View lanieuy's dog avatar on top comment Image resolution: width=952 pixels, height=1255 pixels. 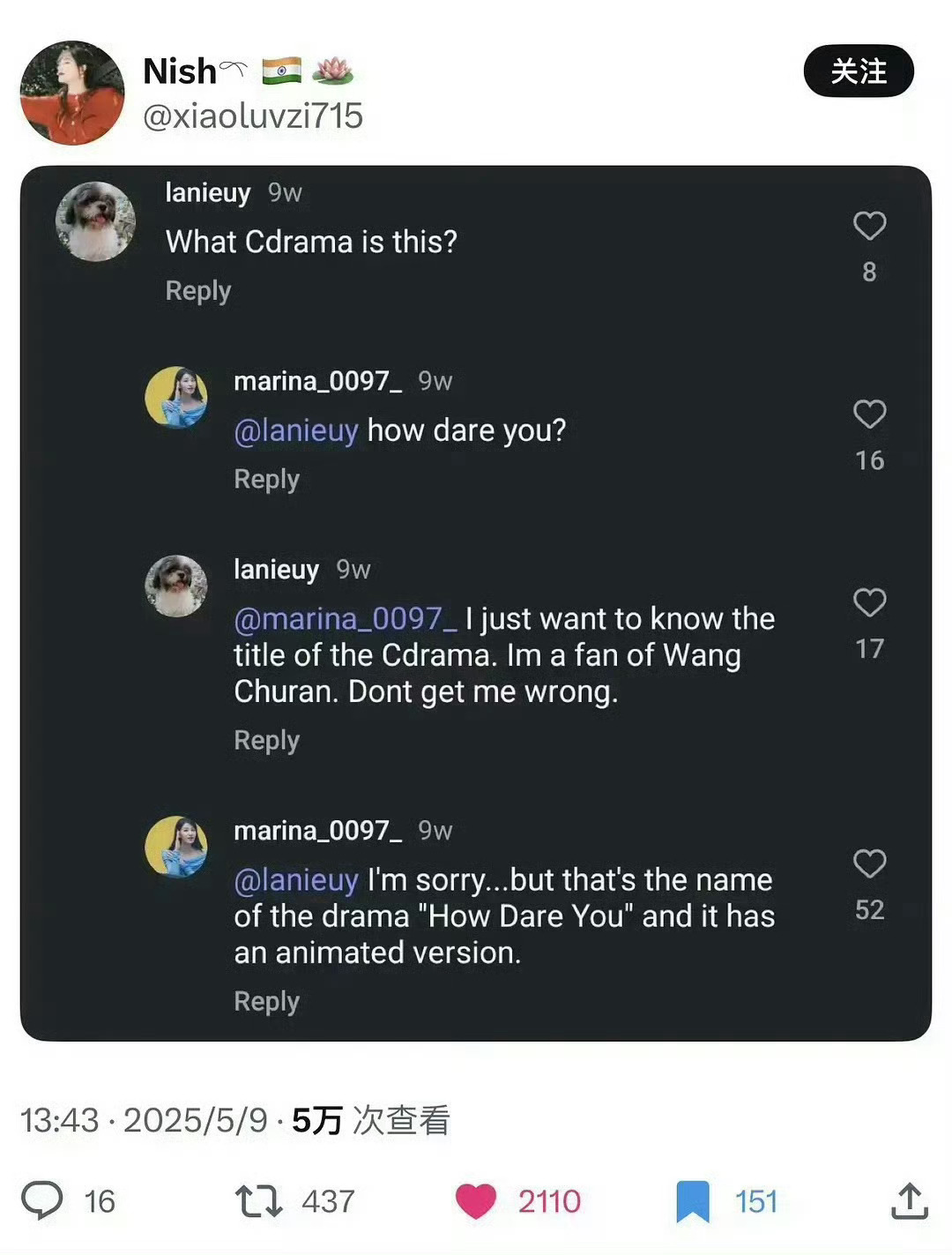[x=95, y=221]
